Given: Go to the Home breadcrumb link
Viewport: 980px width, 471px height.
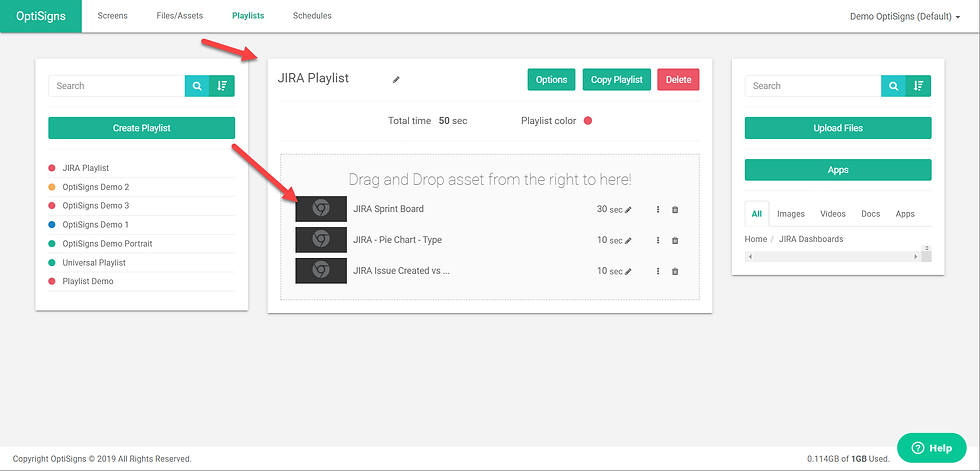Looking at the screenshot, I should pyautogui.click(x=756, y=239).
